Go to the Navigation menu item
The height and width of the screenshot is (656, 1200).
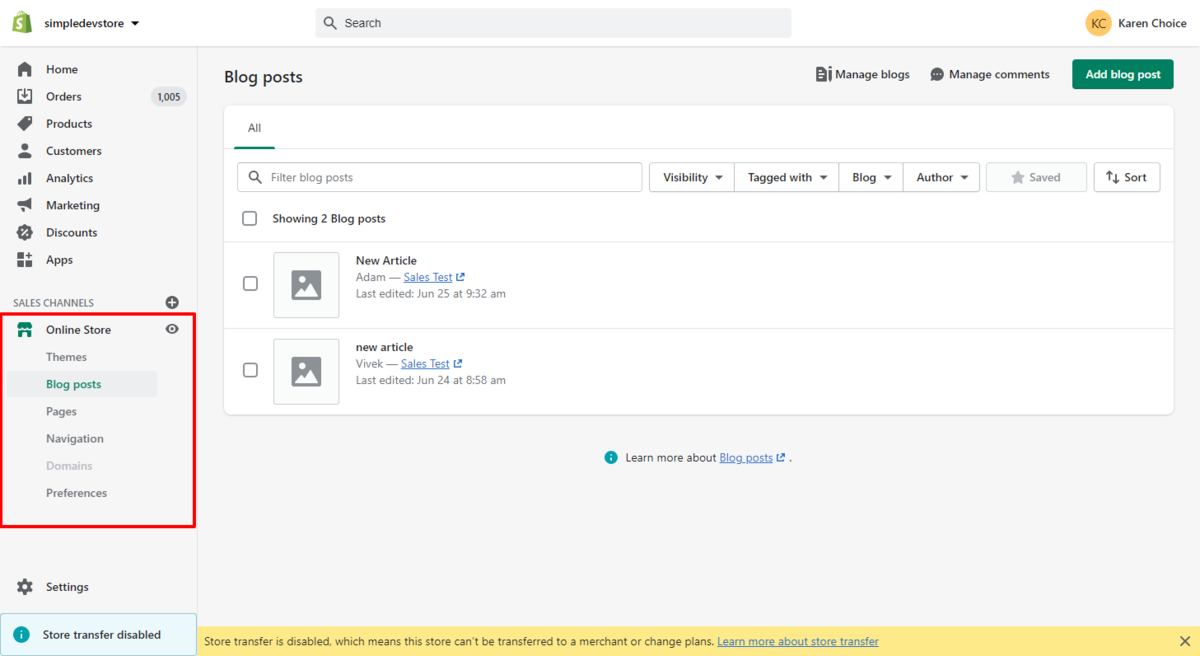(x=75, y=439)
